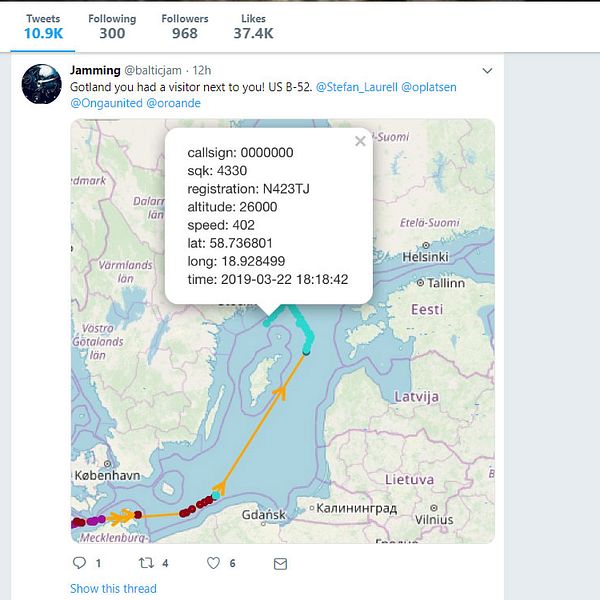This screenshot has width=600, height=600.
Task: Click the Show this thread link
Action: pos(113,589)
